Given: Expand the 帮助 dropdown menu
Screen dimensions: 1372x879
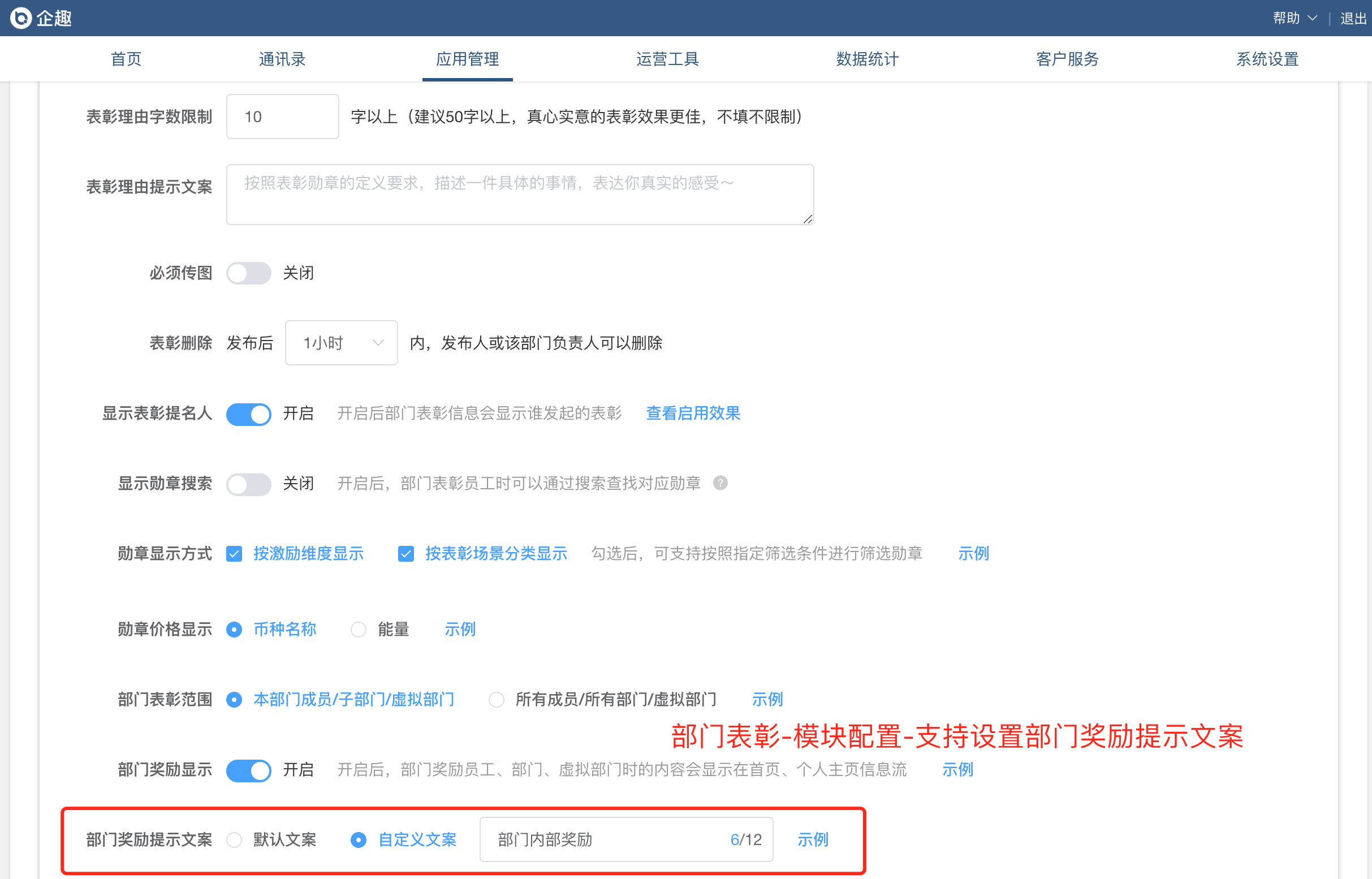Looking at the screenshot, I should (1295, 18).
